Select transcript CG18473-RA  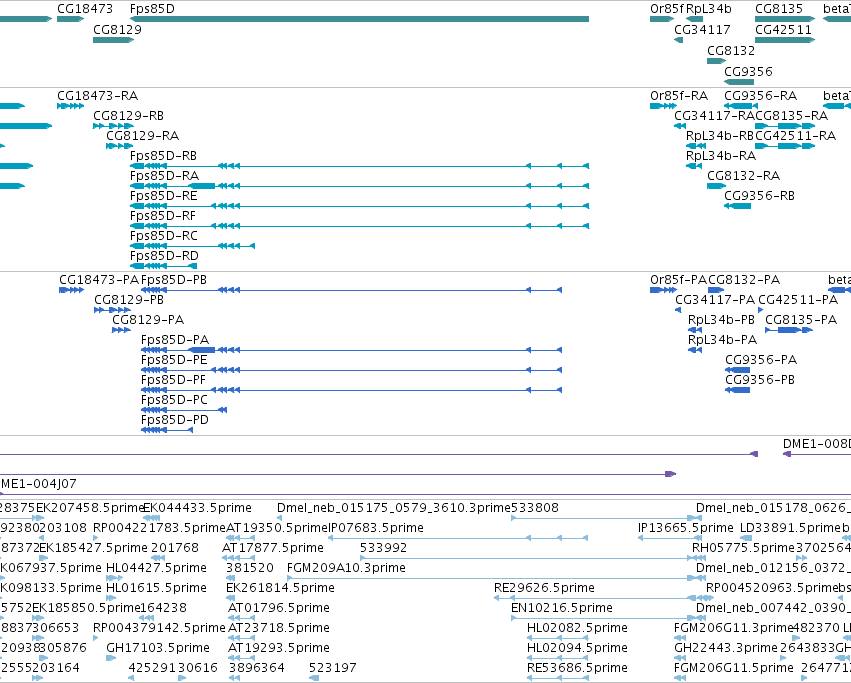pos(98,96)
